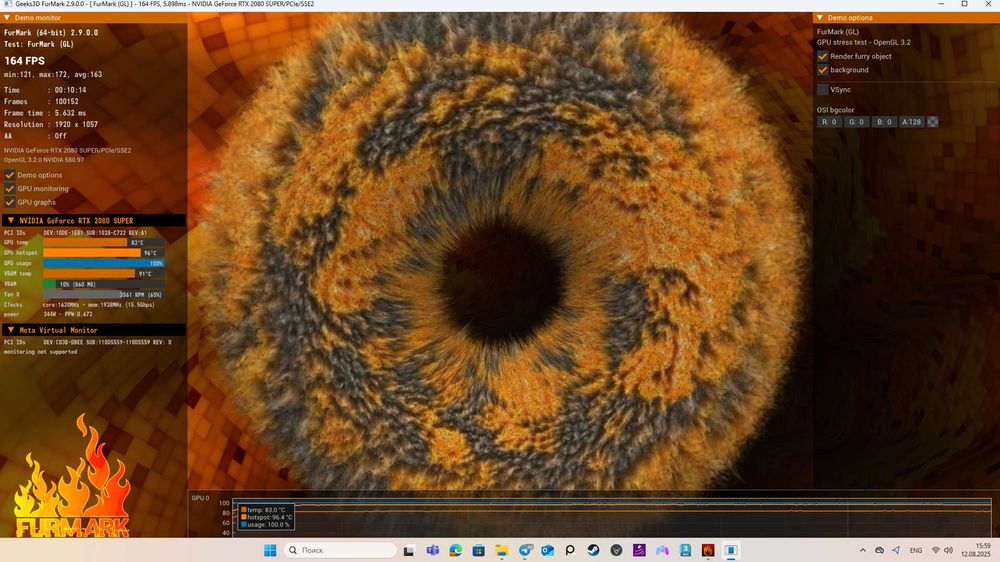
Task: Click the A:128 alpha field
Action: pos(911,122)
